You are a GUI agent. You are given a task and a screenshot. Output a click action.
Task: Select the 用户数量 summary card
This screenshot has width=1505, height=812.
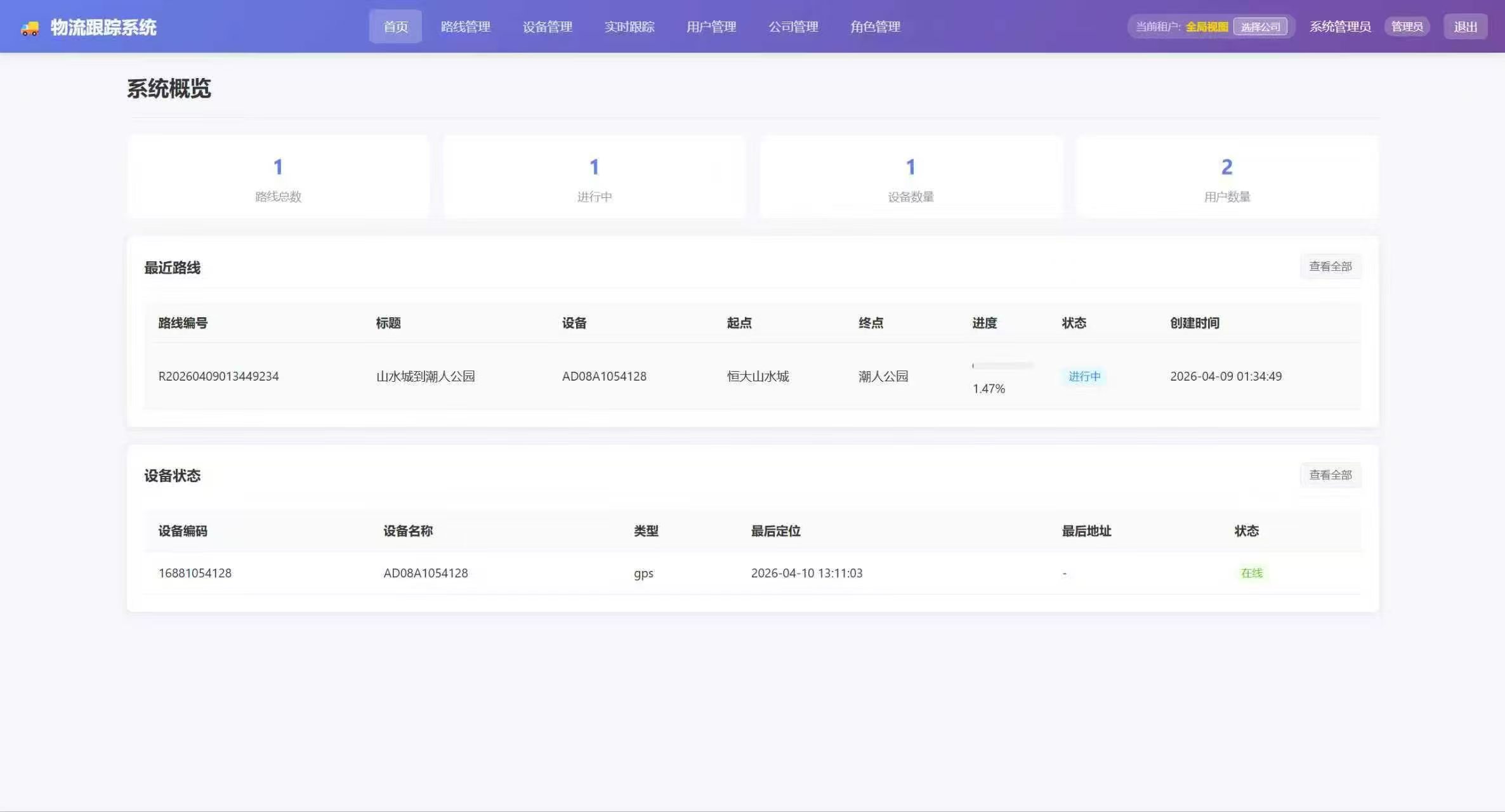pos(1226,176)
